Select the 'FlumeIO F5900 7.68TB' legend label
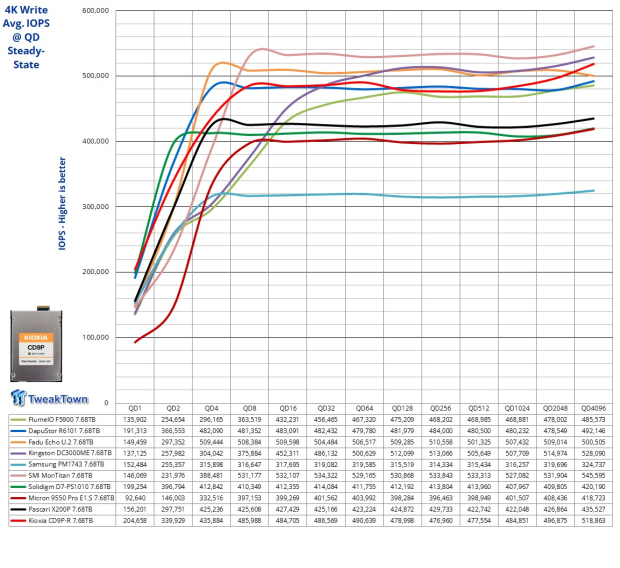The height and width of the screenshot is (568, 620). pos(62,420)
